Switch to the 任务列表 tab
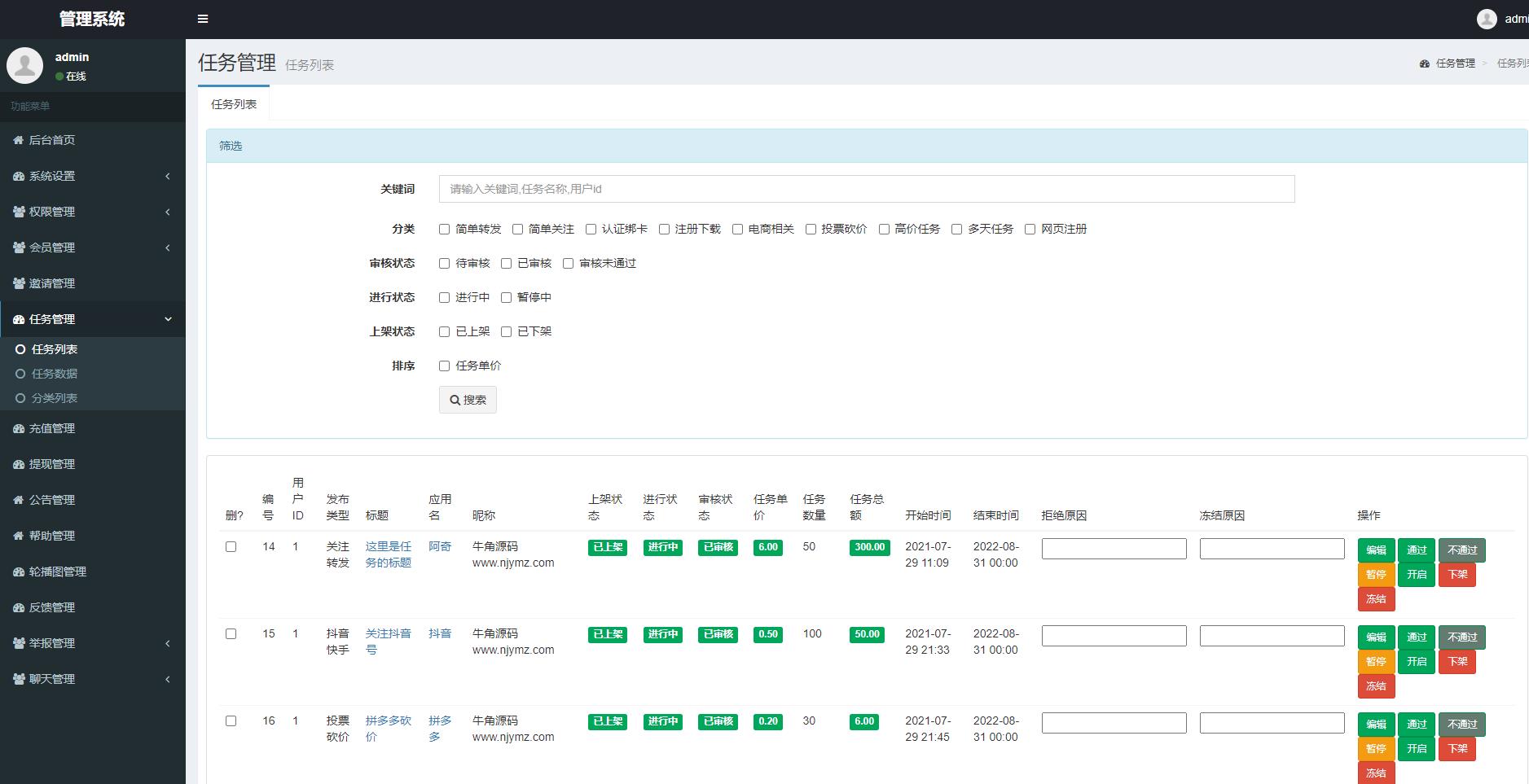This screenshot has width=1529, height=784. point(234,104)
